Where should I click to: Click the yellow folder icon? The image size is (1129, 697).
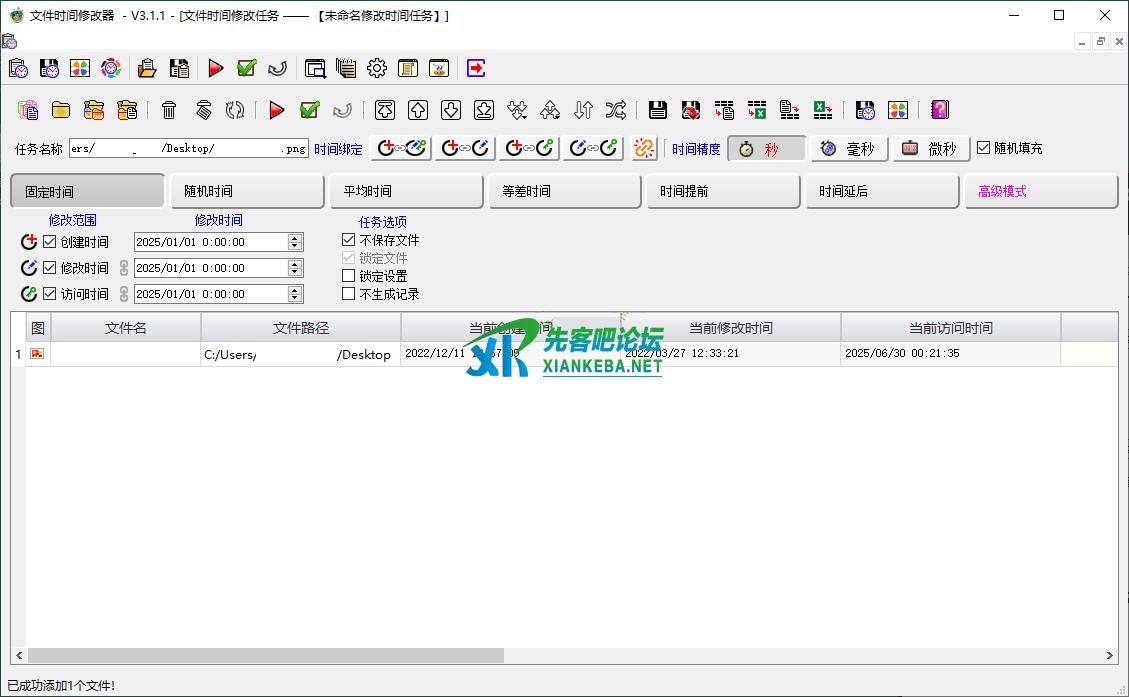coord(61,110)
